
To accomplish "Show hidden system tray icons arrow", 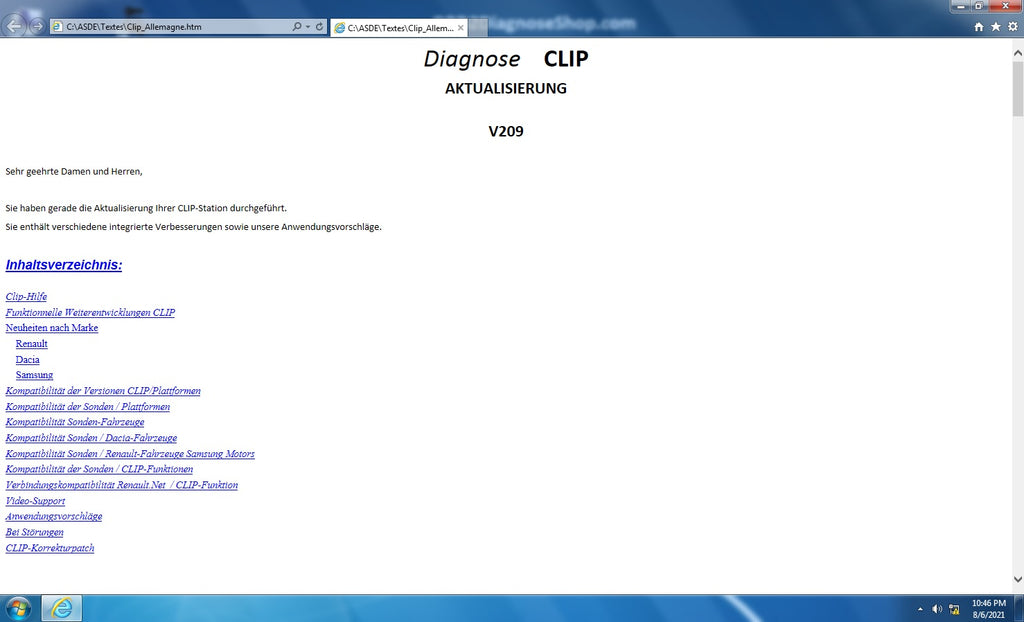I will tap(920, 609).
